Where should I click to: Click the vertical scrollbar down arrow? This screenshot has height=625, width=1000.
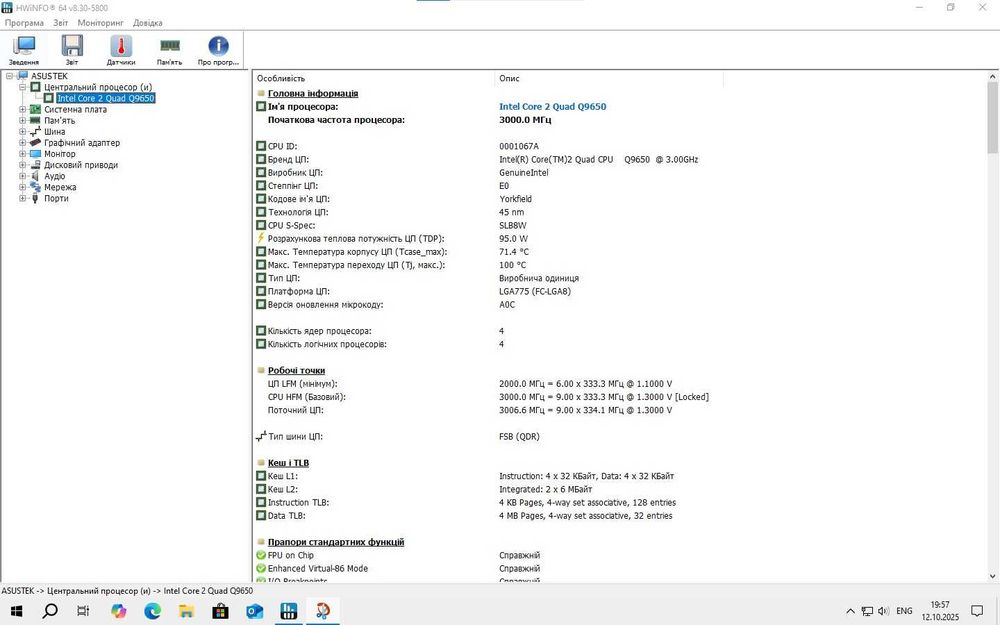992,576
